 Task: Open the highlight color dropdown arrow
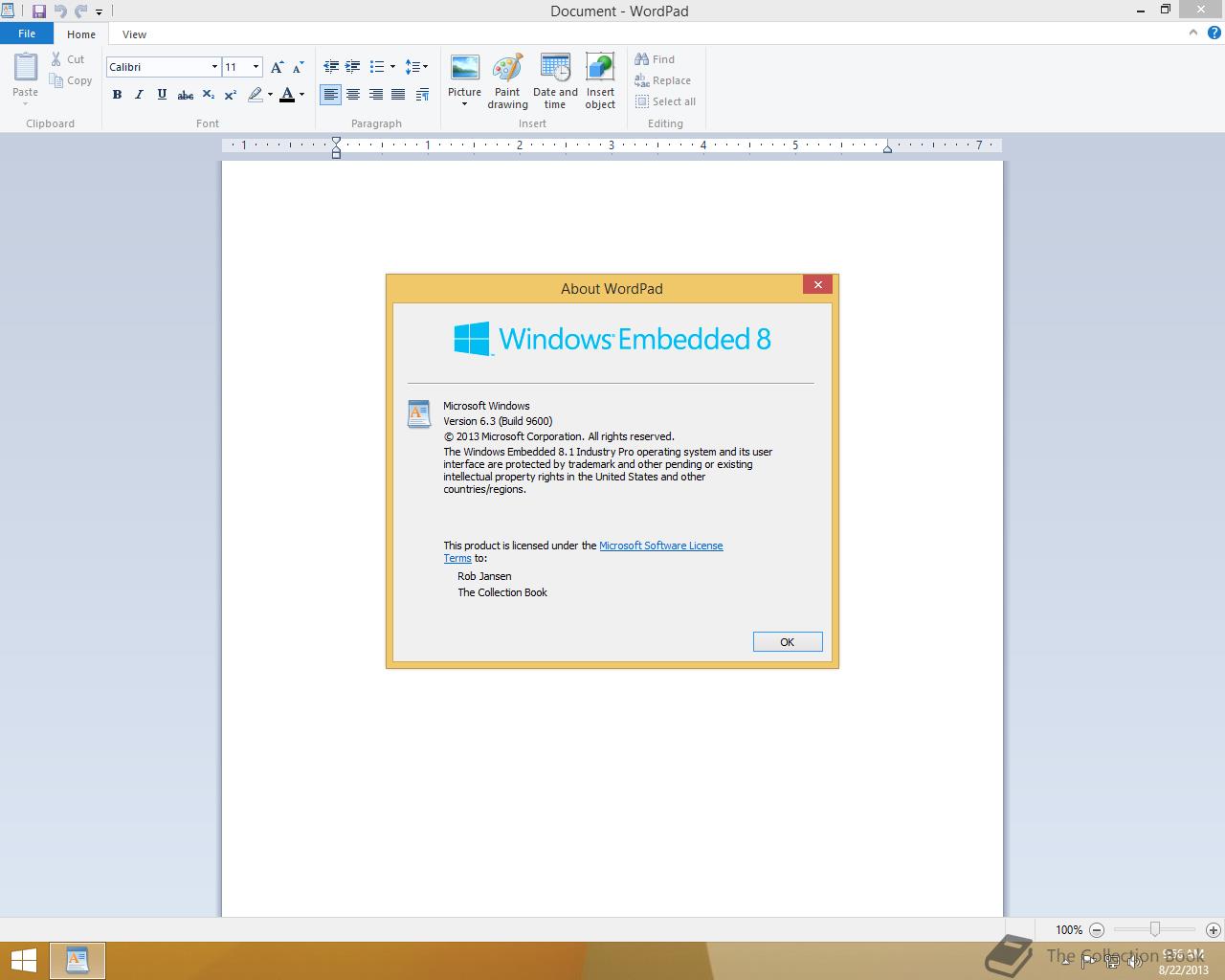270,95
